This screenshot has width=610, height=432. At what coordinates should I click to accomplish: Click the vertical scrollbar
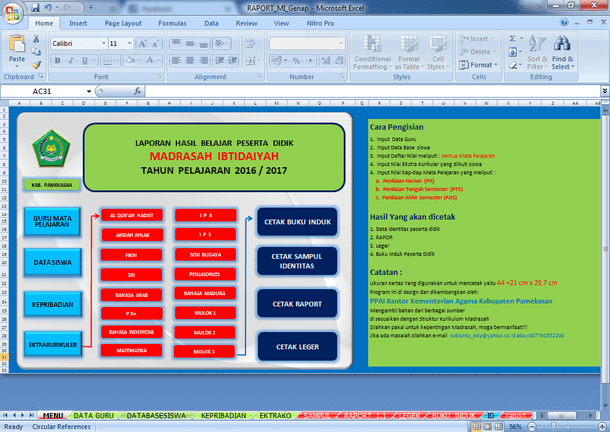pos(605,249)
